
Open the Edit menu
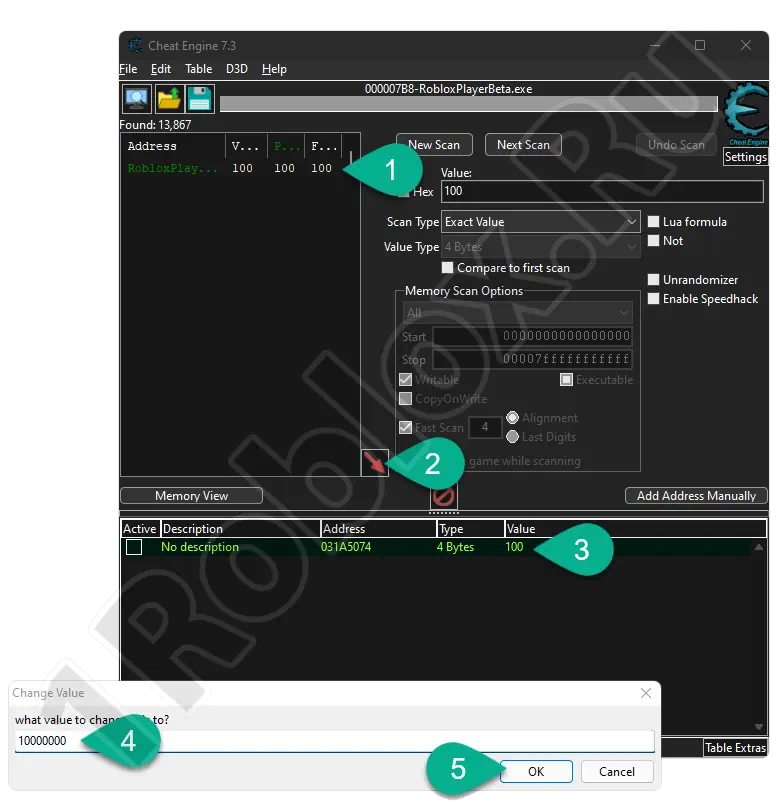[x=161, y=69]
